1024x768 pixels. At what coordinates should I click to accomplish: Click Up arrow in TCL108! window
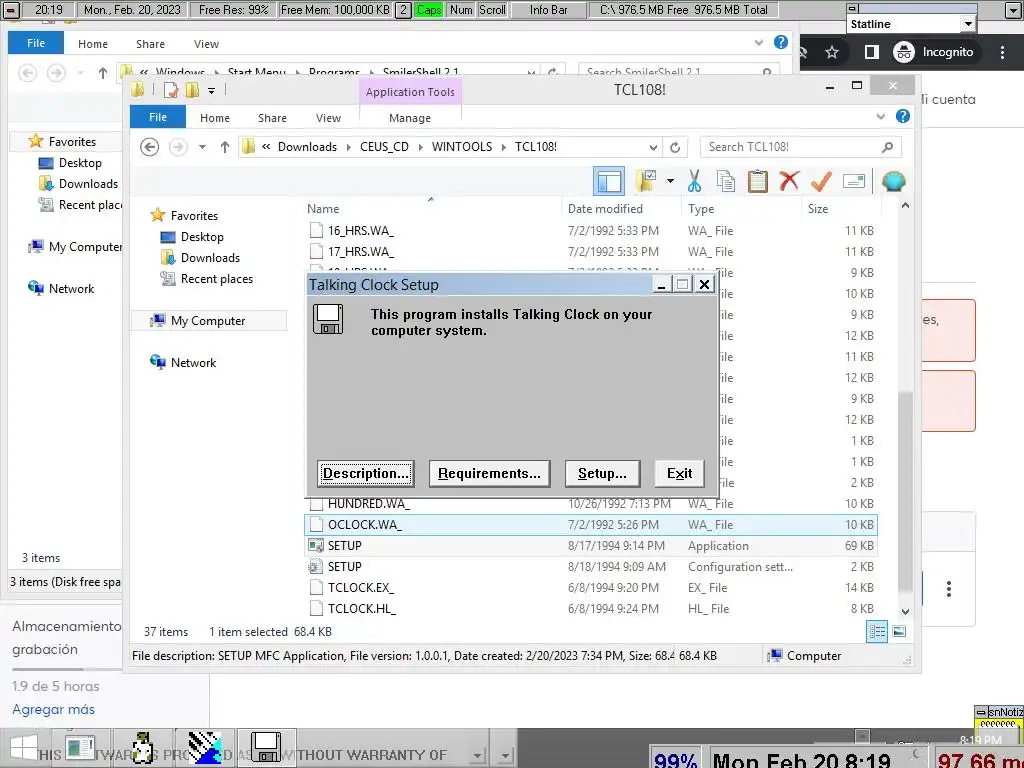point(225,147)
